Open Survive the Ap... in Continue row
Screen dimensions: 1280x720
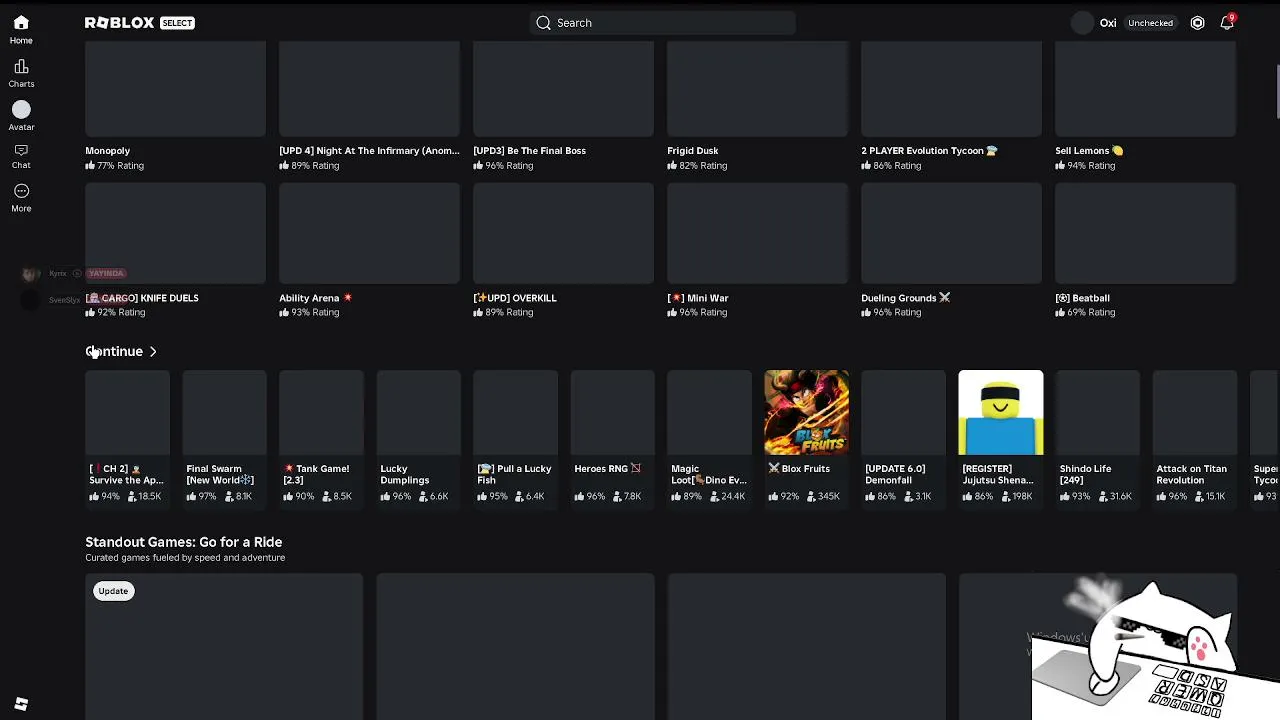126,474
